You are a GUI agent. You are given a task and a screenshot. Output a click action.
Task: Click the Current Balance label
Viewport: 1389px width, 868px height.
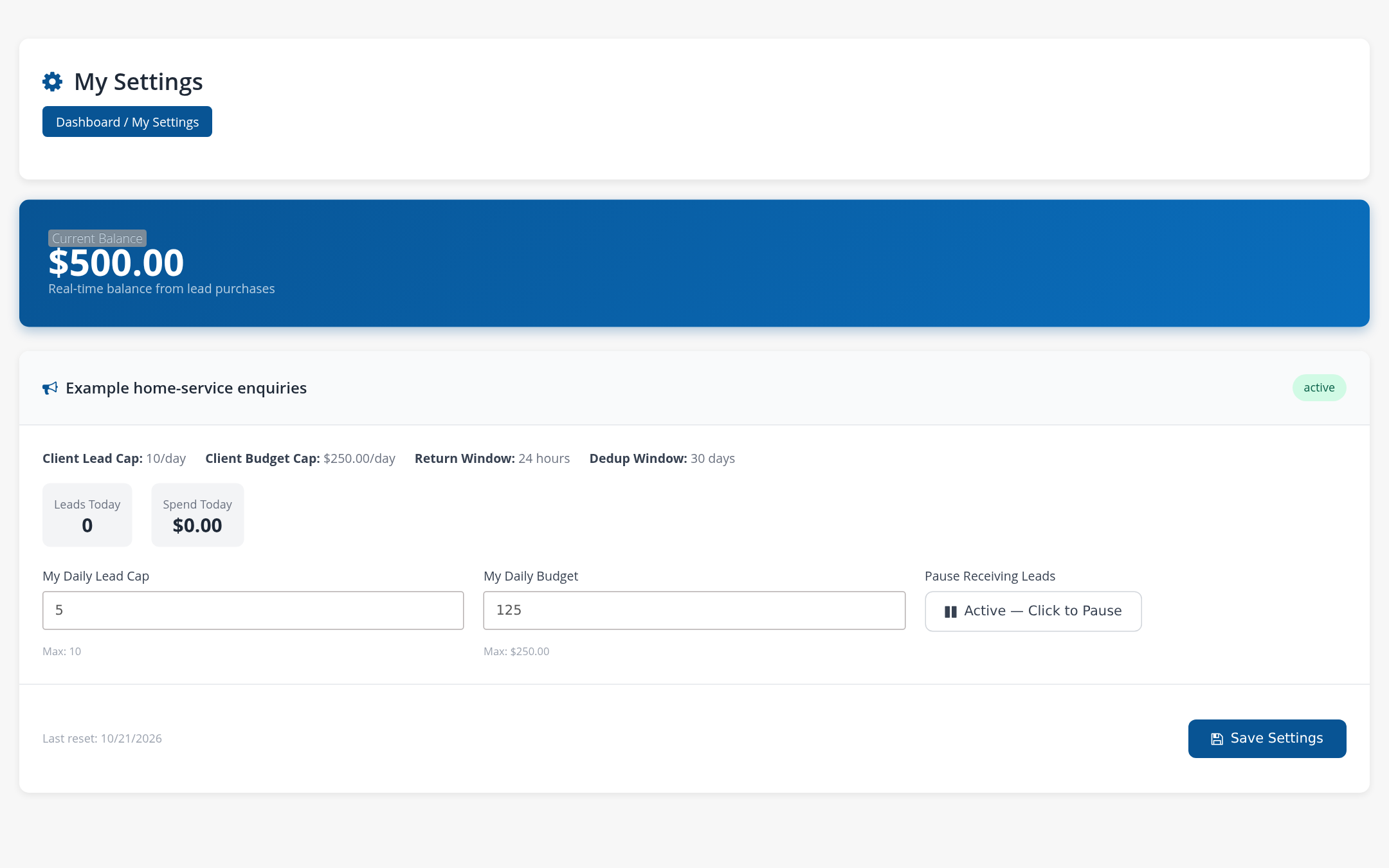coord(97,239)
